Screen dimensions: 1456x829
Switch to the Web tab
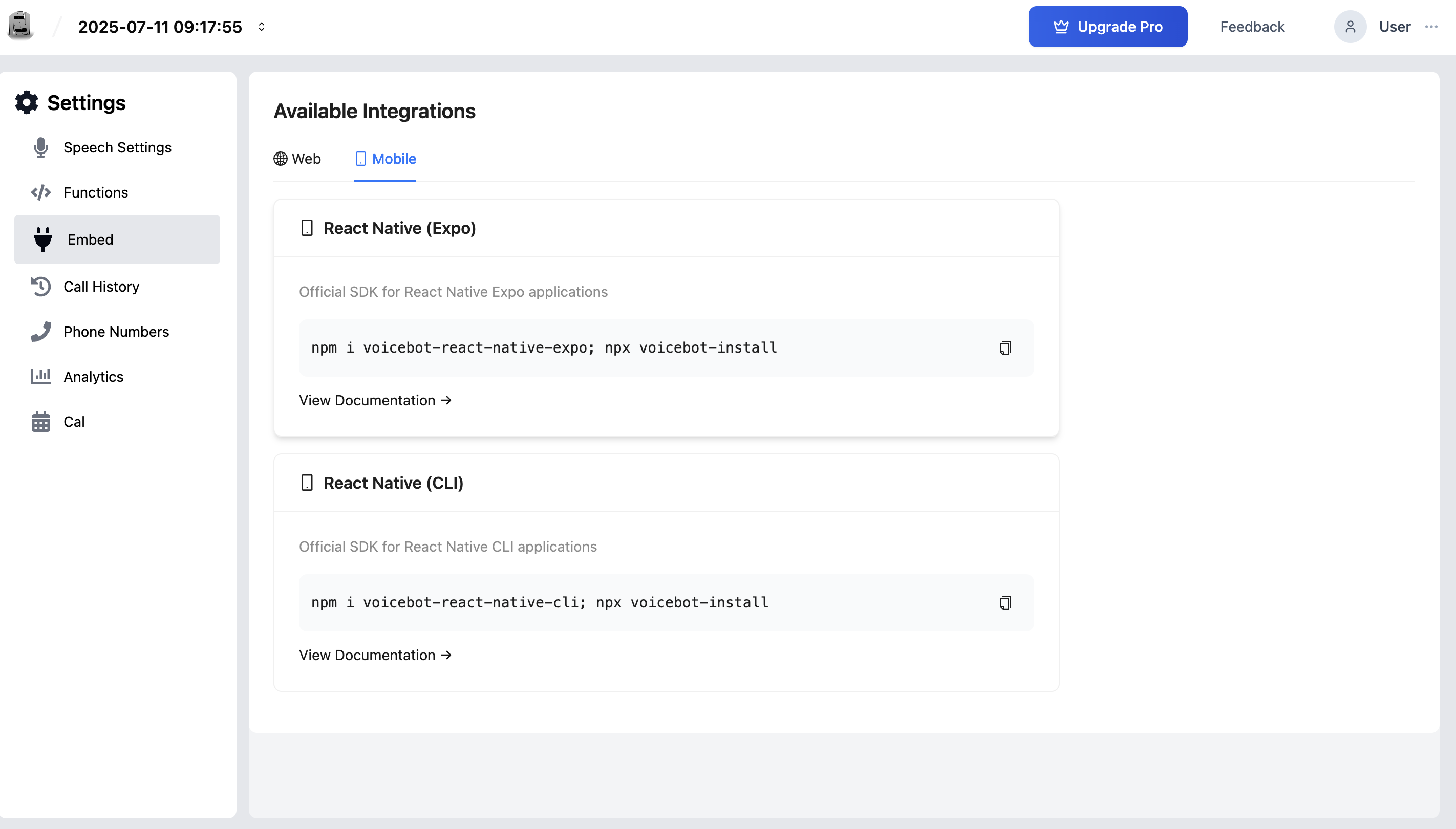click(x=297, y=159)
